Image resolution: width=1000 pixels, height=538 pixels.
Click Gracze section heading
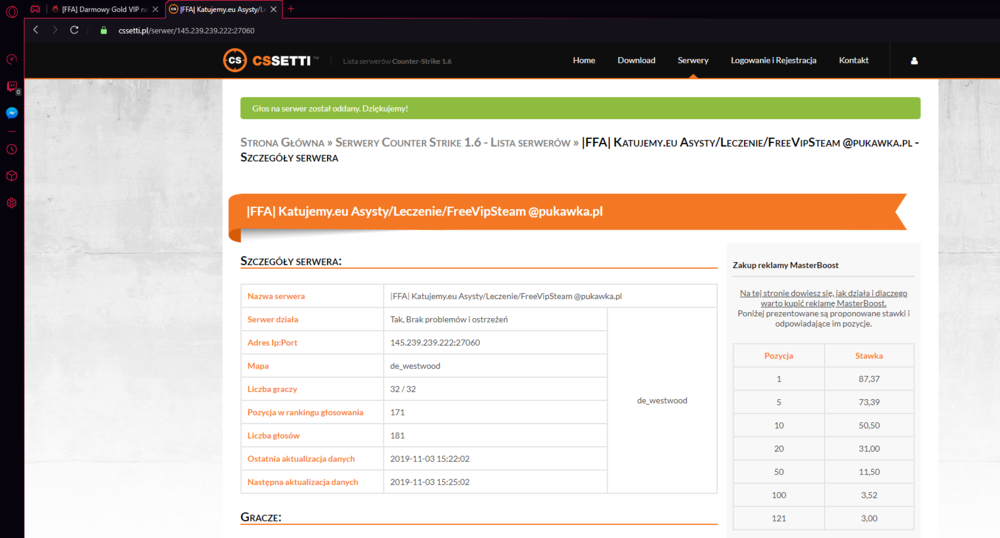point(261,517)
